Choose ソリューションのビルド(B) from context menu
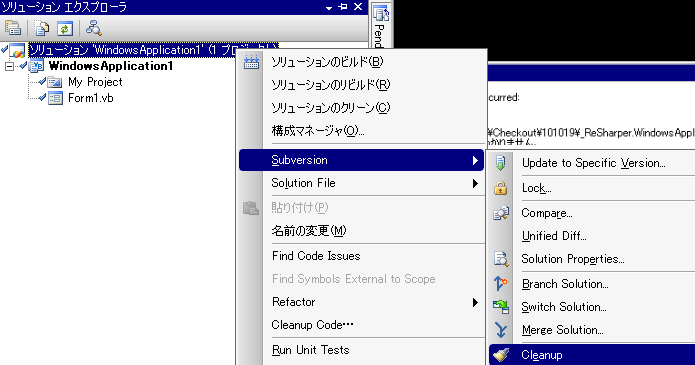Image resolution: width=695 pixels, height=365 pixels. [x=361, y=62]
